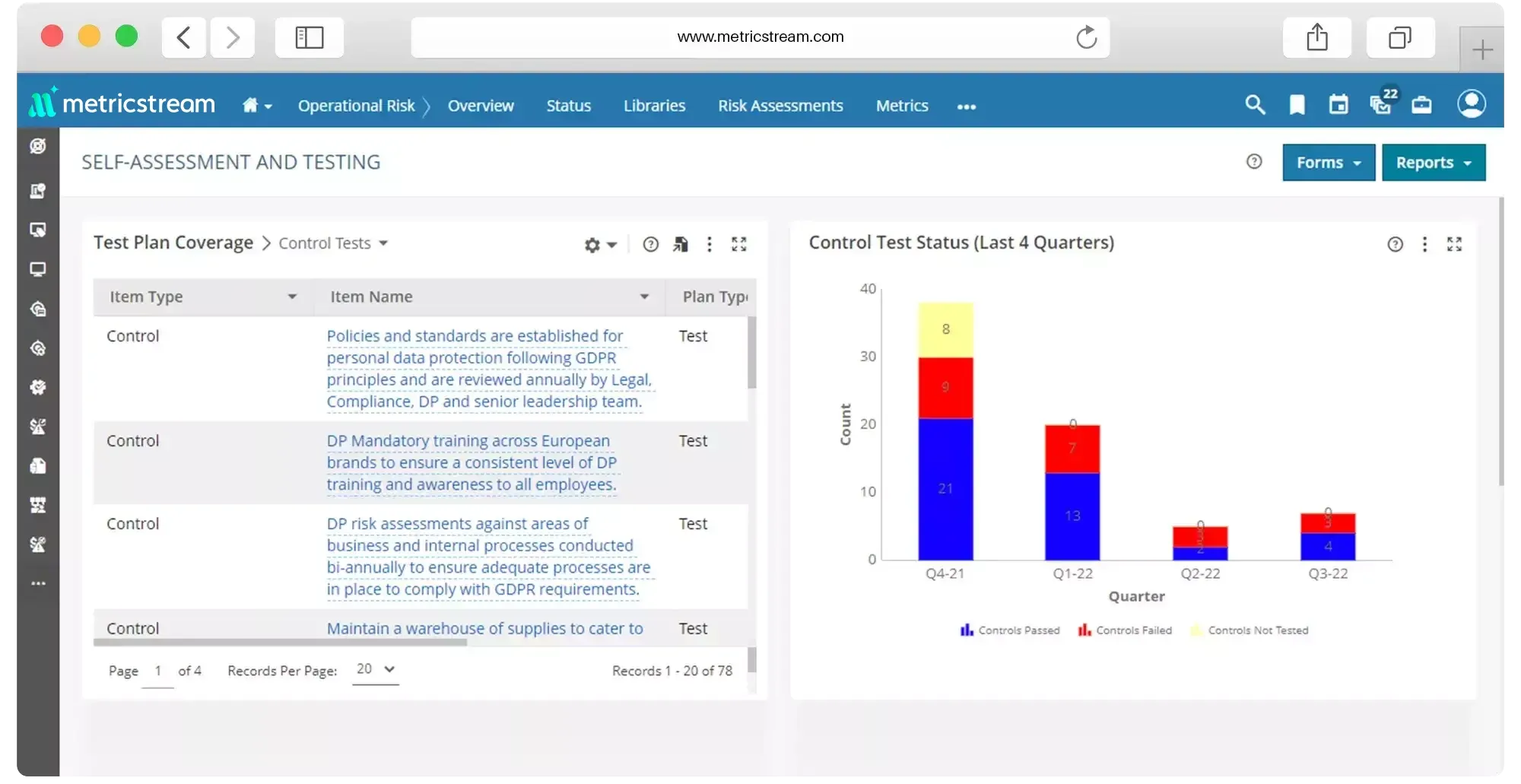Viewport: 1521px width, 784px height.
Task: Open the page help icon beside Forms
Action: [x=1254, y=161]
